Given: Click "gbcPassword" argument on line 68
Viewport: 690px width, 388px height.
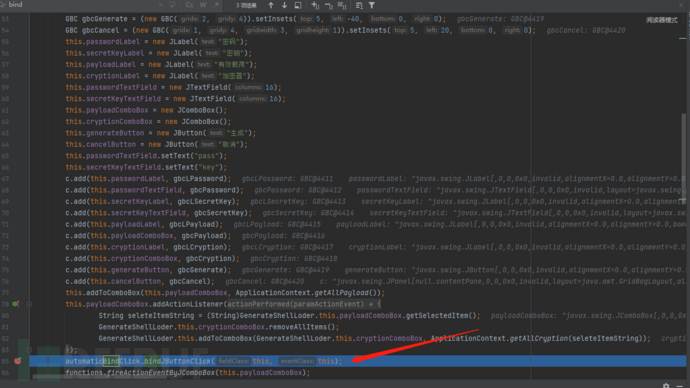Looking at the screenshot, I should 213,190.
